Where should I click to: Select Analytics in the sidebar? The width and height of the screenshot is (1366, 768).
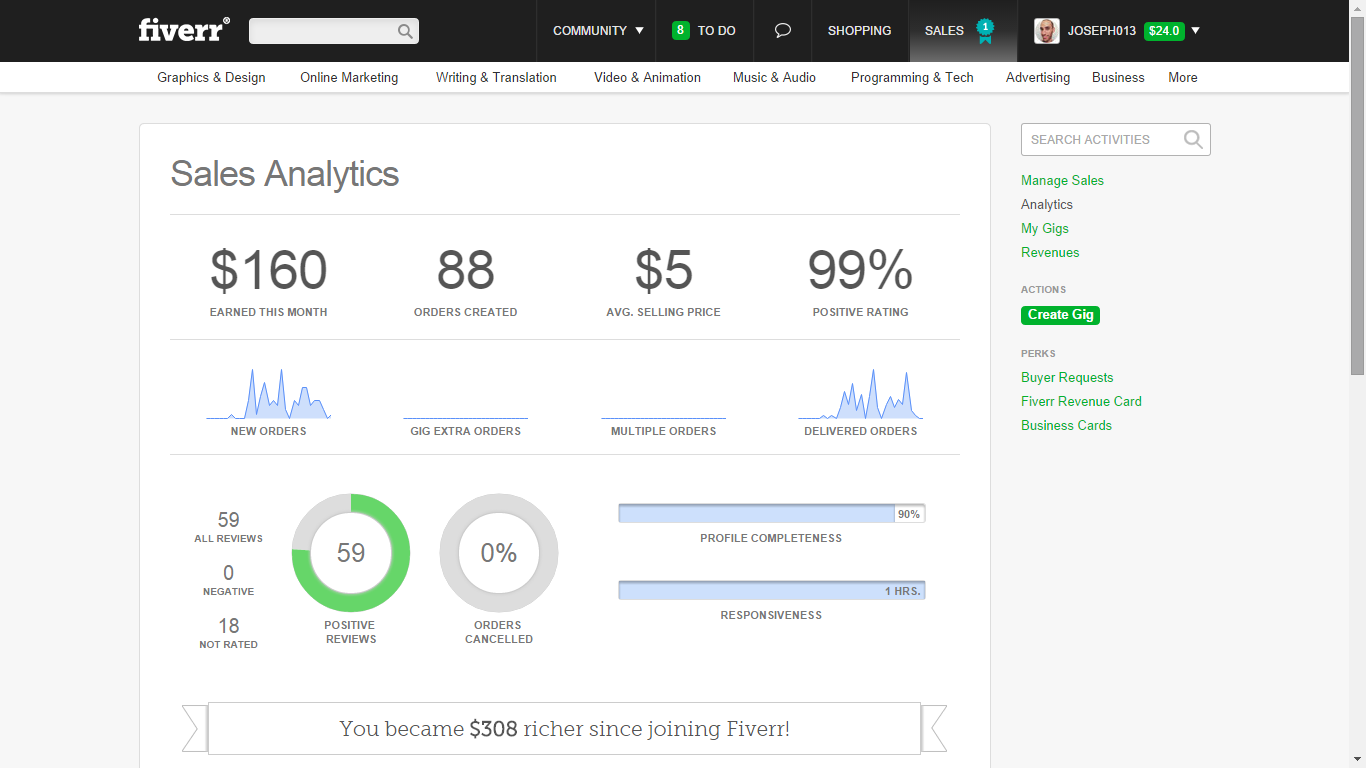[x=1047, y=204]
